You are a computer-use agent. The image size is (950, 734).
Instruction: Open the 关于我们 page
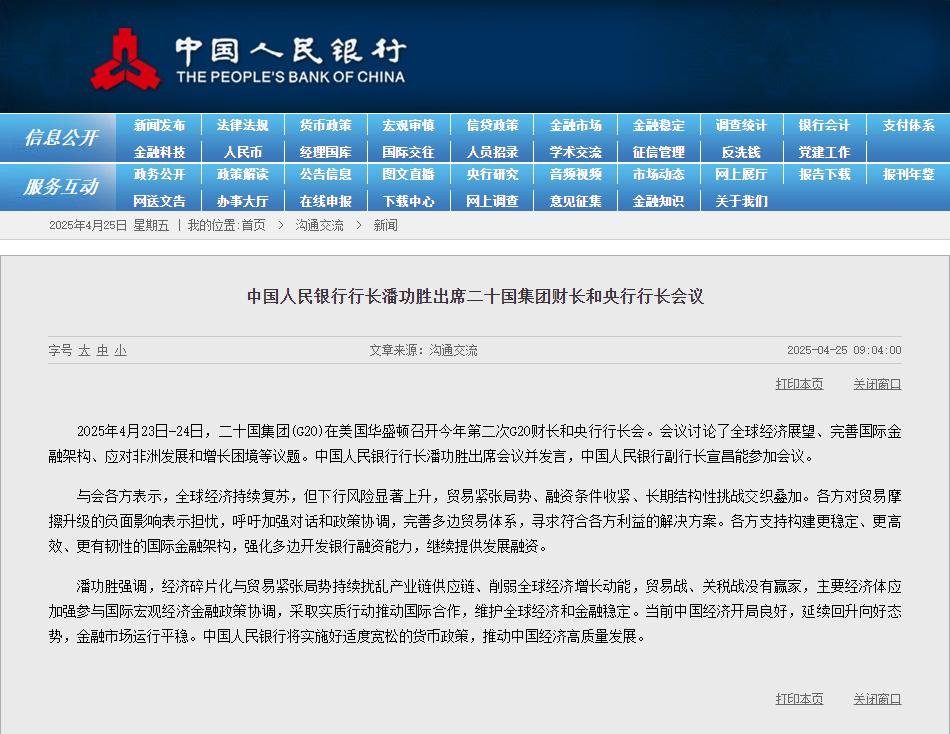[x=740, y=201]
